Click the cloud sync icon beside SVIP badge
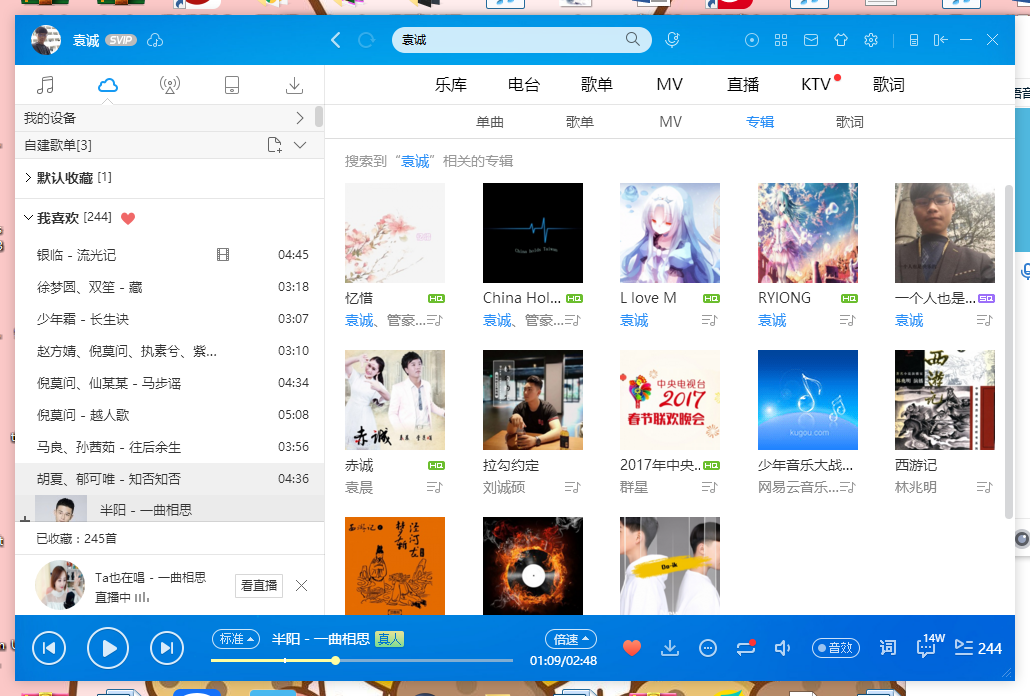The width and height of the screenshot is (1030, 696). (x=155, y=40)
